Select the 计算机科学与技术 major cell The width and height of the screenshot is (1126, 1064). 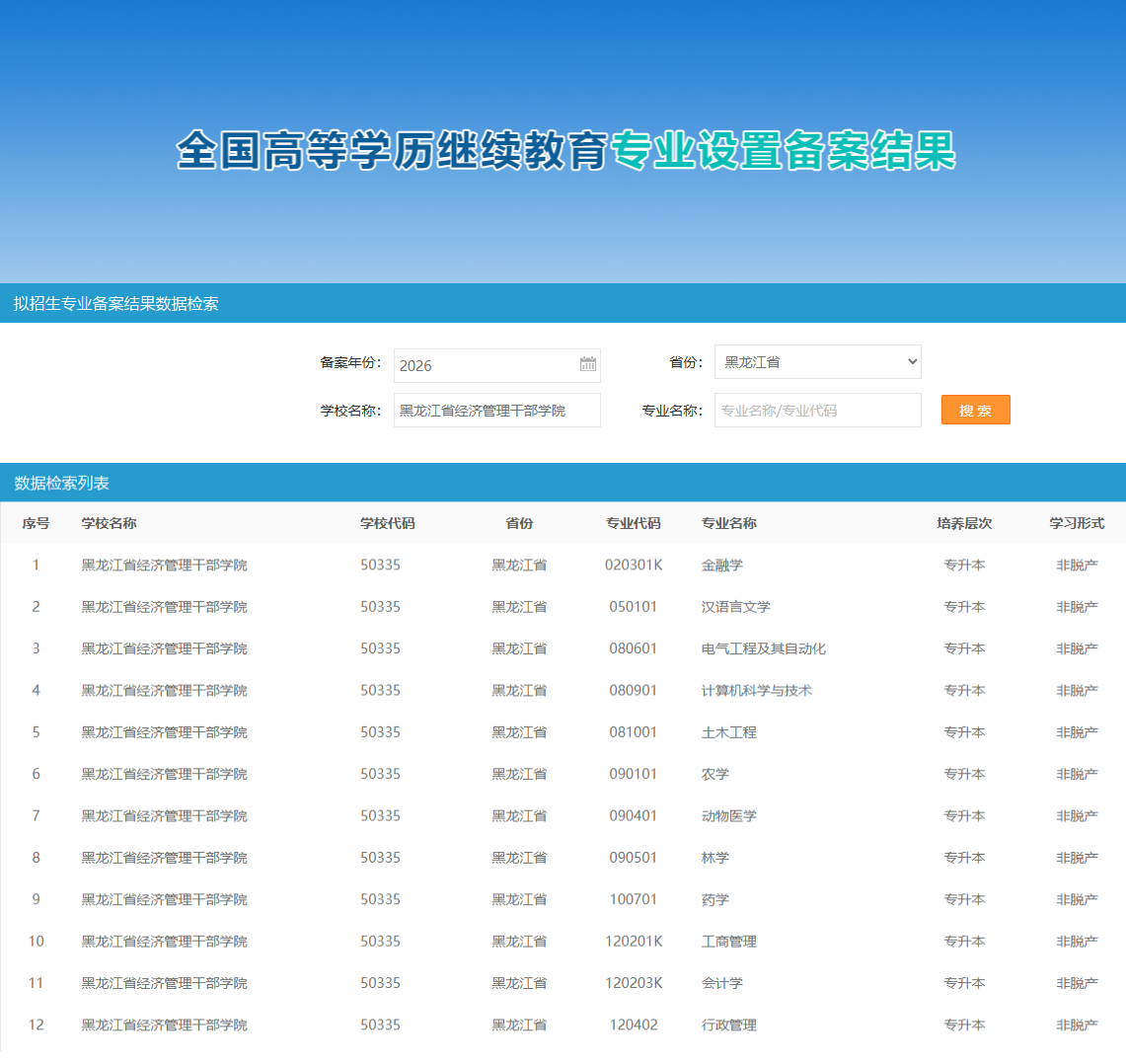[756, 690]
